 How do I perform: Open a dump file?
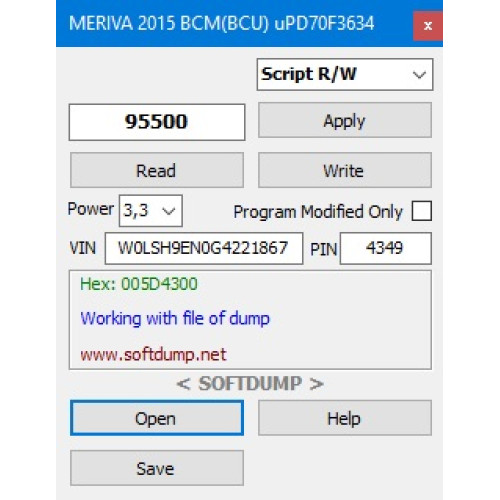157,418
